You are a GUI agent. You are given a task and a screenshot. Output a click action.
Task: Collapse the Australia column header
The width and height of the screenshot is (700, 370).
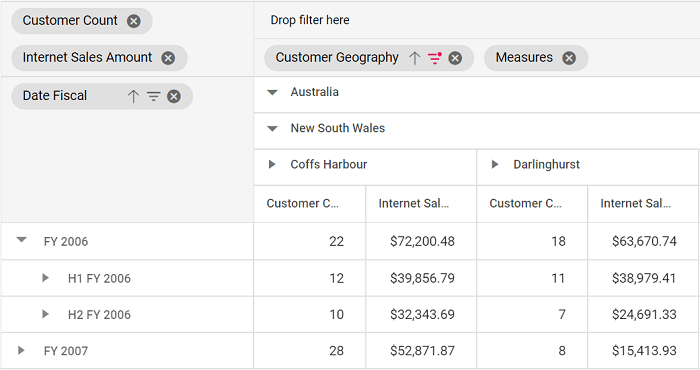pos(272,92)
